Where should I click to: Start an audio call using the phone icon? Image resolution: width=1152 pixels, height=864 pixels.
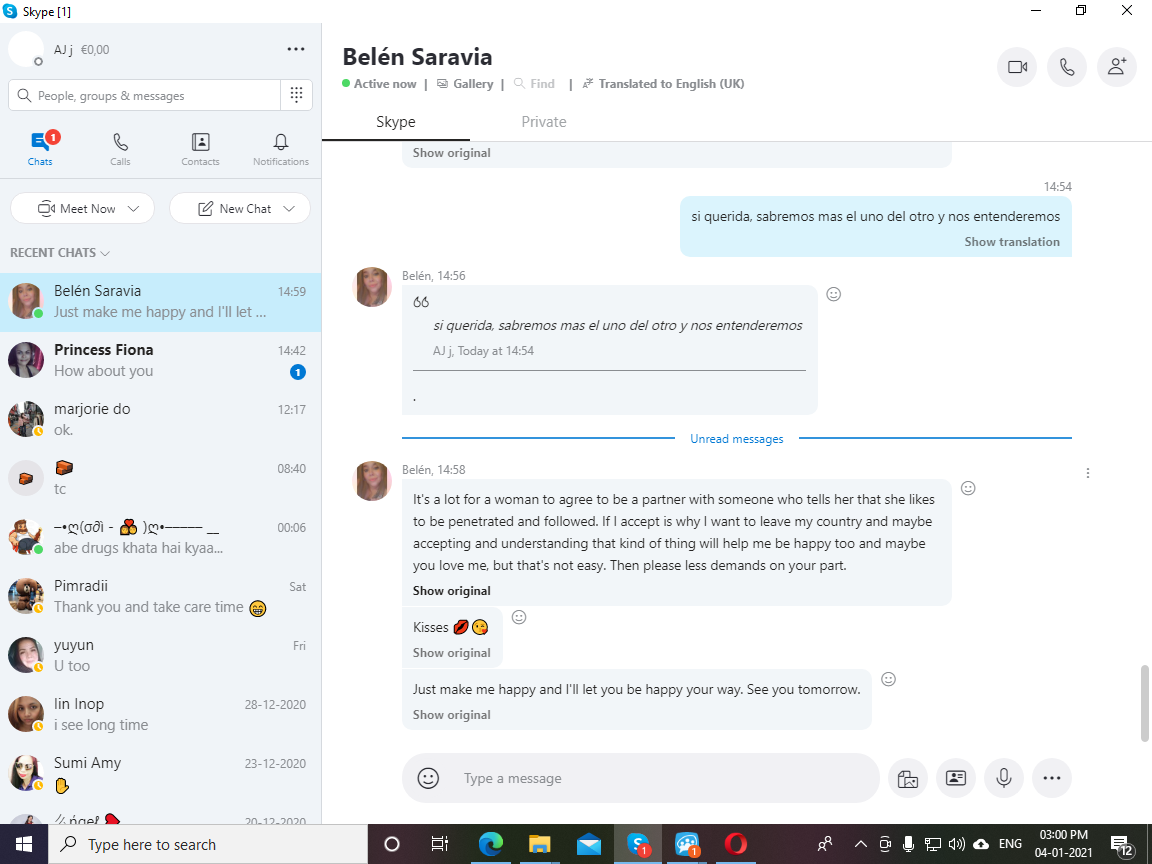pyautogui.click(x=1067, y=67)
